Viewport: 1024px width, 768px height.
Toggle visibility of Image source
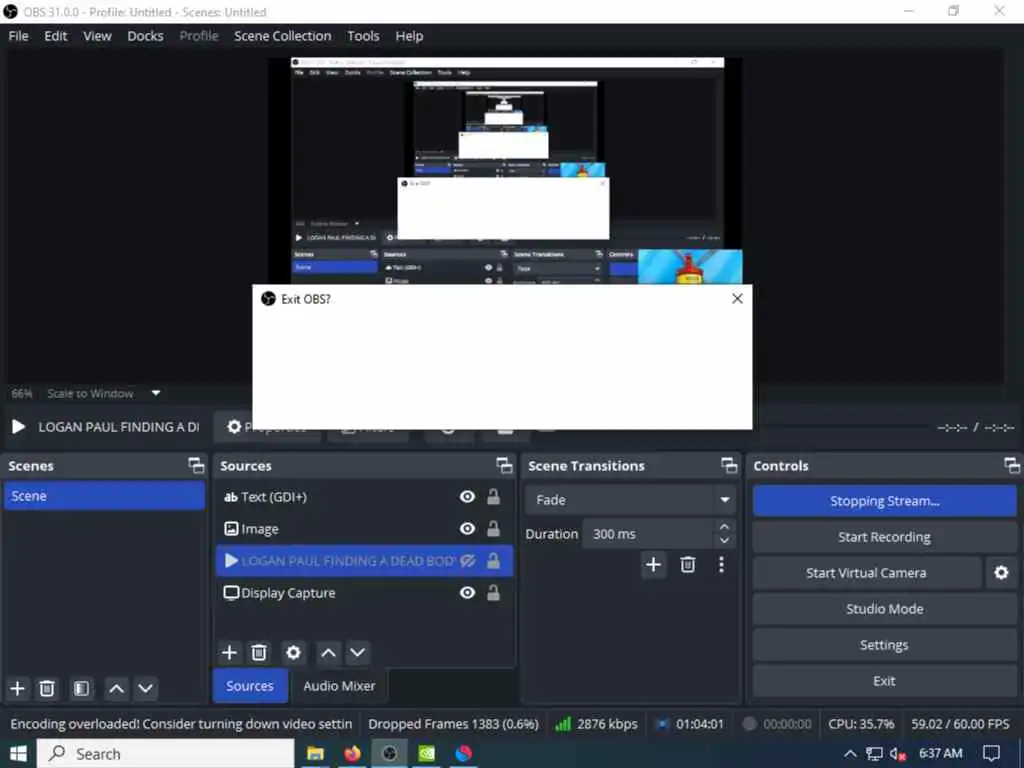point(467,528)
